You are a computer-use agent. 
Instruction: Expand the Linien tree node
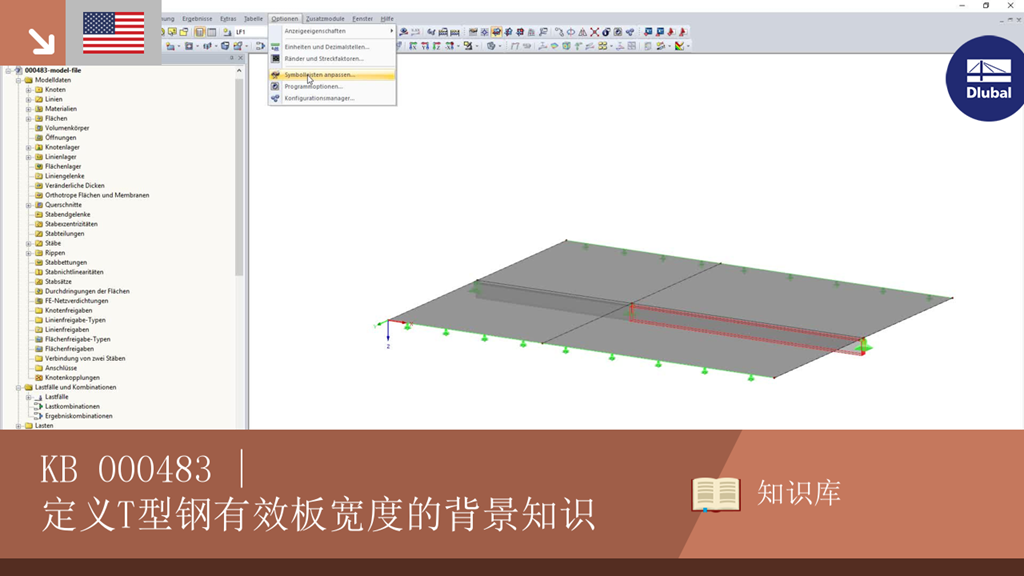point(29,99)
